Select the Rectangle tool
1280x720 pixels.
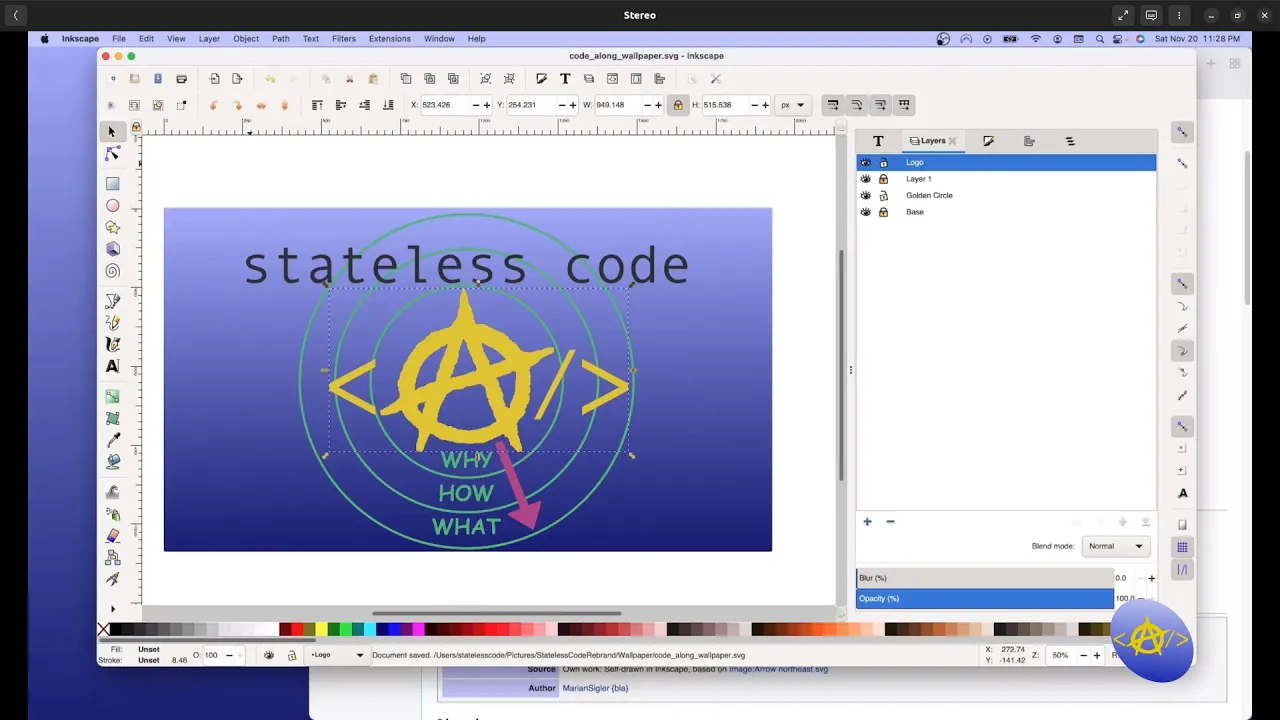(112, 184)
